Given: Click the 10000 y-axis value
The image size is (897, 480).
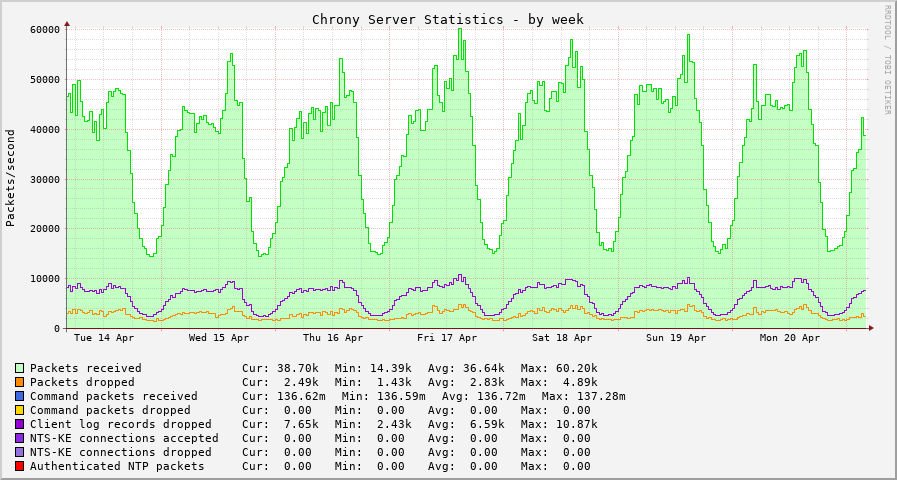Looking at the screenshot, I should pyautogui.click(x=45, y=279).
